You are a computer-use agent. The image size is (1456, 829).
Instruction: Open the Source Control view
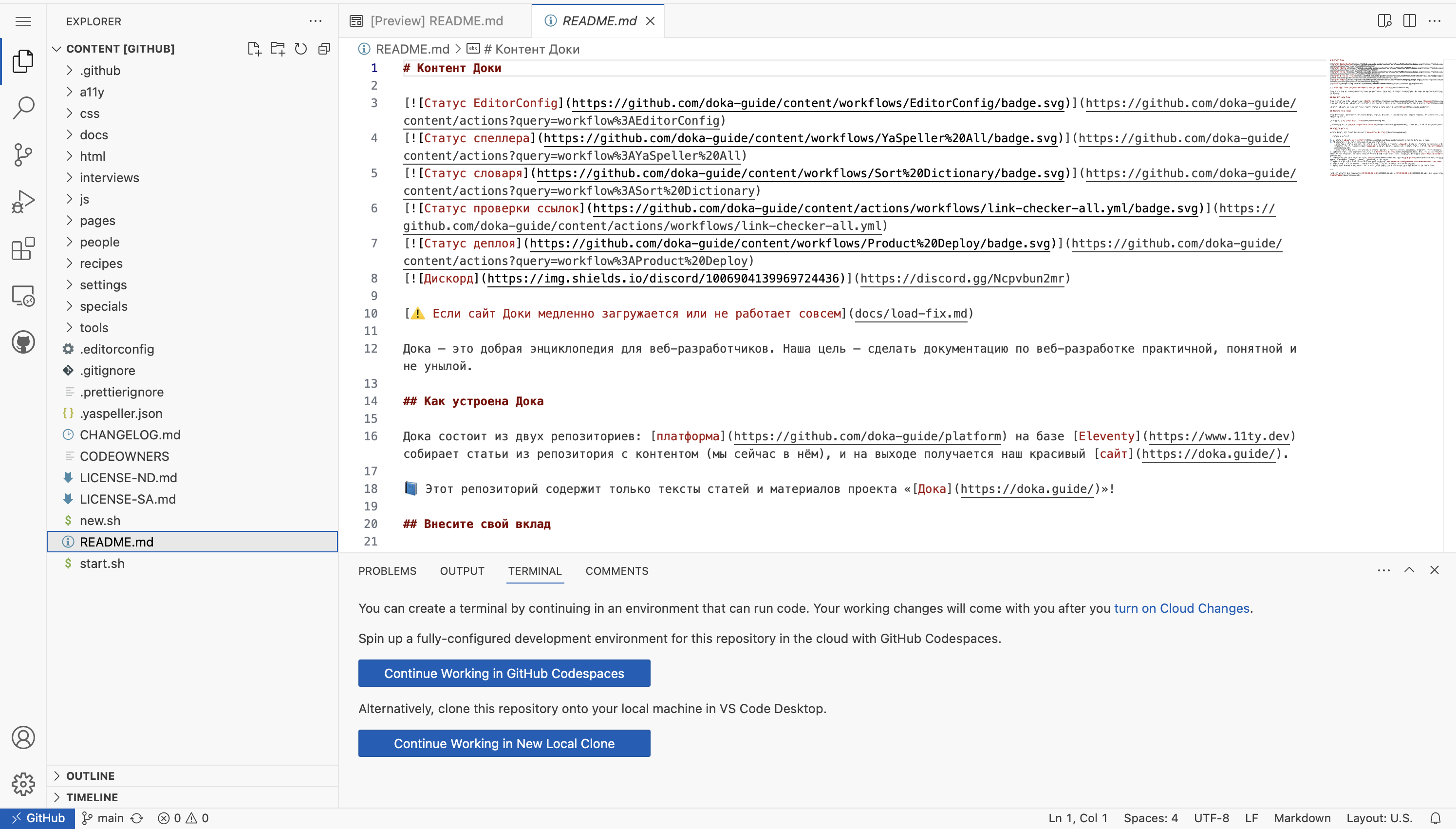[23, 155]
